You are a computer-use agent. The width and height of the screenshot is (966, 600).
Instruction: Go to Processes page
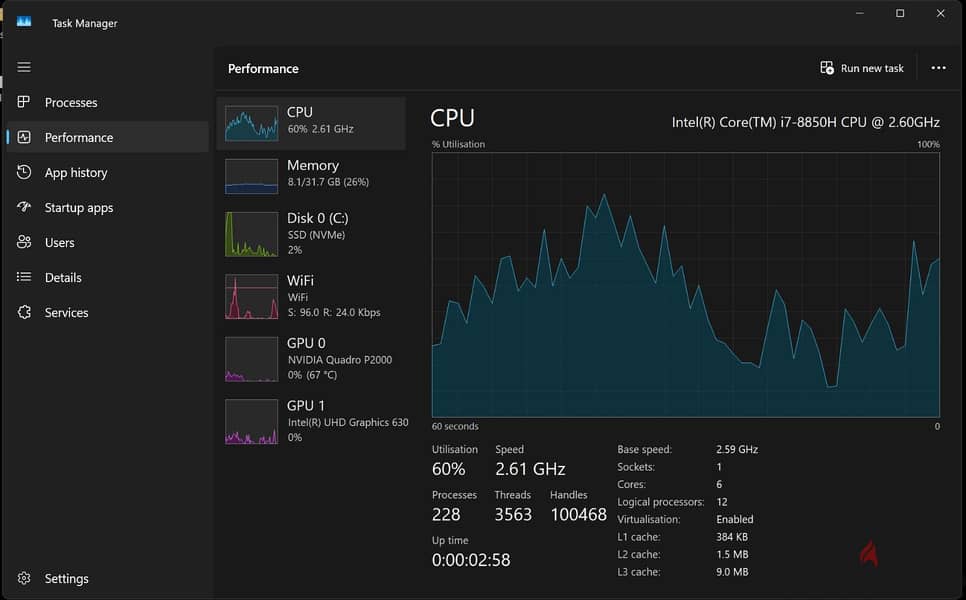click(108, 102)
